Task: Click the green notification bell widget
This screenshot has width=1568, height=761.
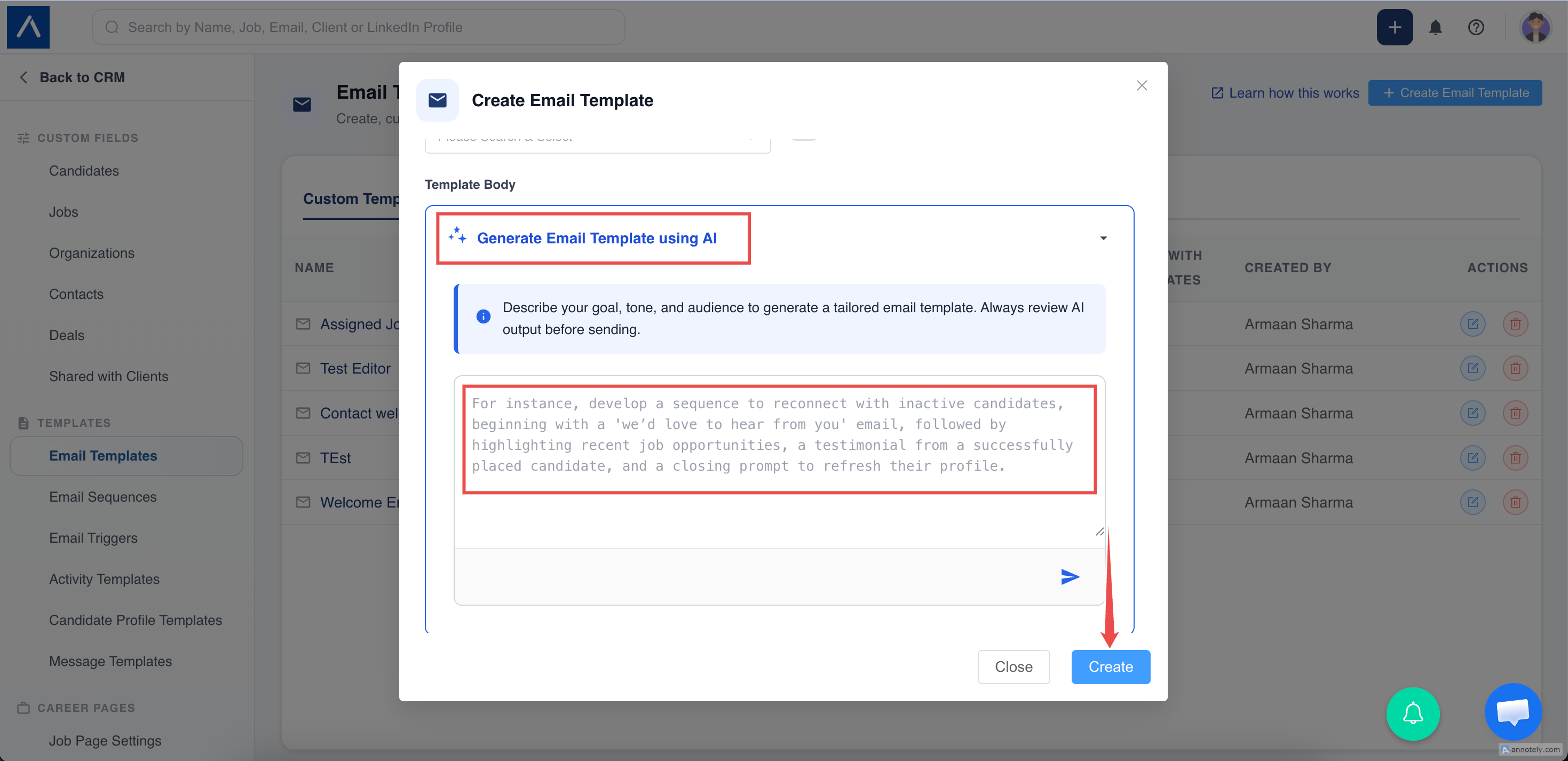Action: click(x=1413, y=714)
